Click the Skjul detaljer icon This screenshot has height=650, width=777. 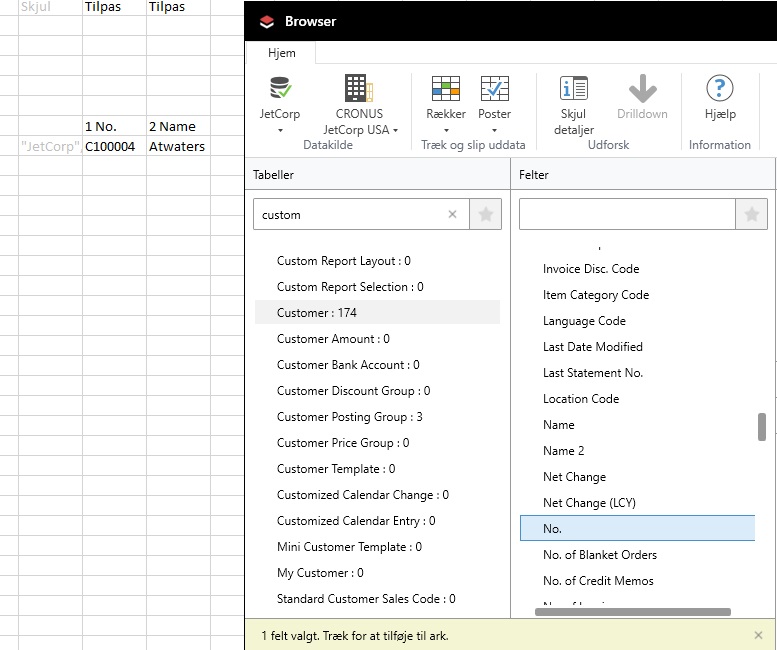[573, 88]
